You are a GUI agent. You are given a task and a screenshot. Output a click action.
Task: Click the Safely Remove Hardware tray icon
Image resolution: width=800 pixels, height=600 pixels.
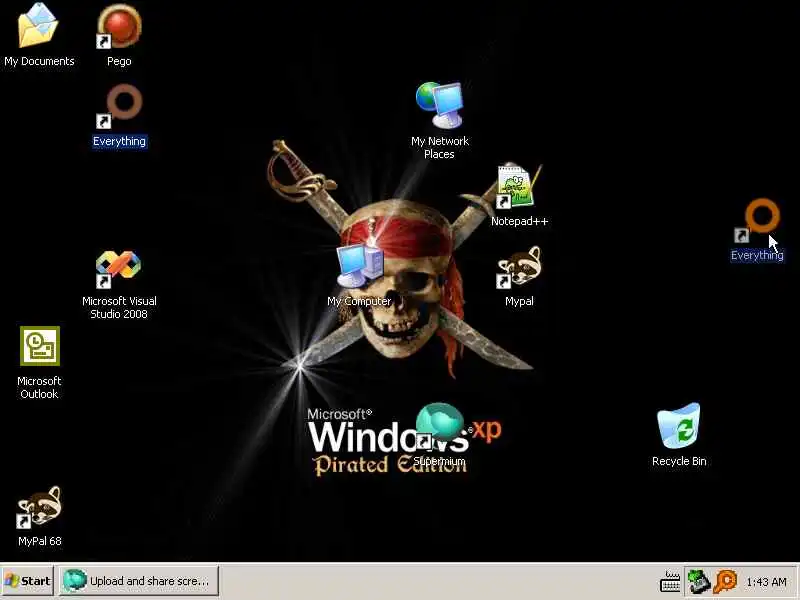pyautogui.click(x=698, y=581)
